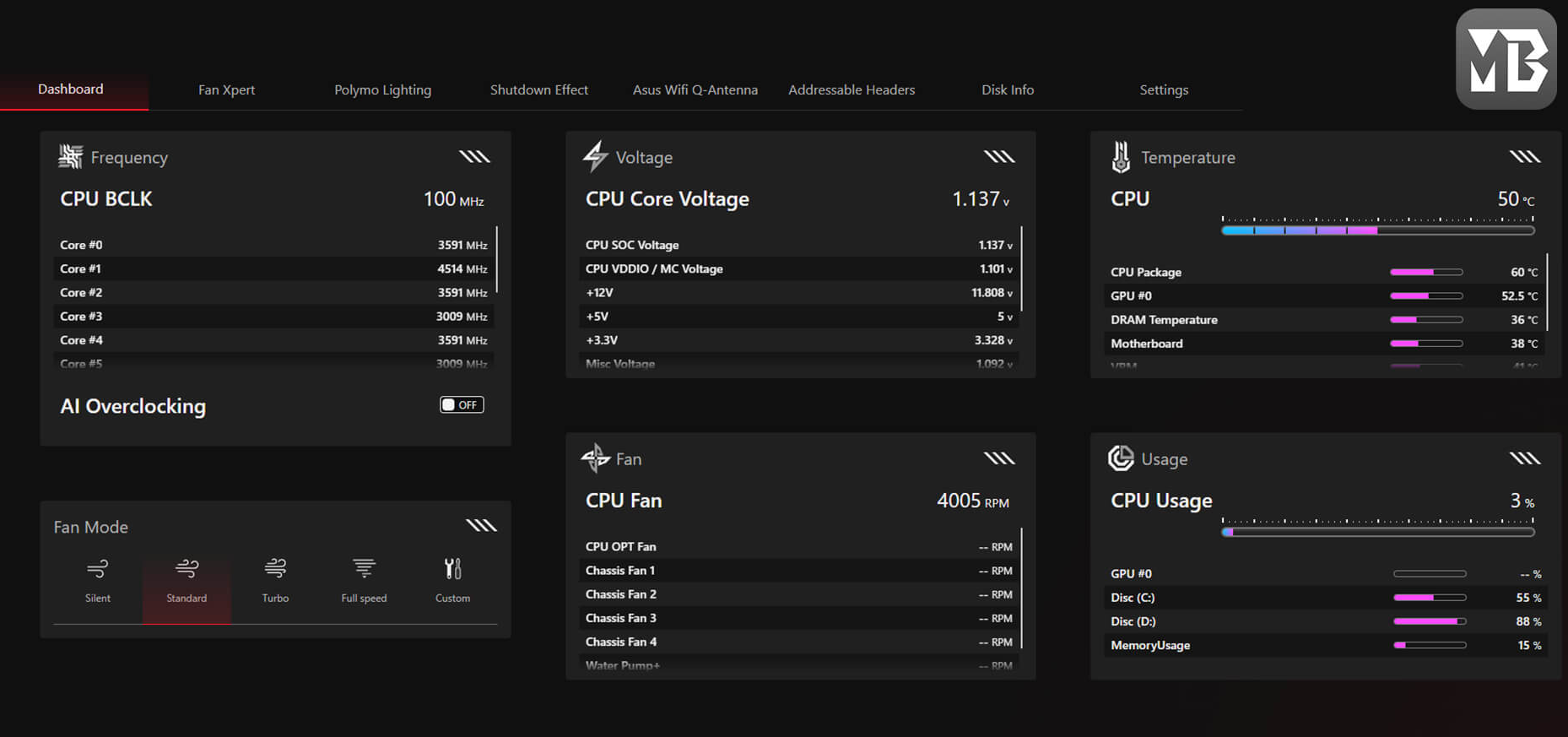Toggle the AI Overclocking switch
The width and height of the screenshot is (1568, 737).
point(462,405)
